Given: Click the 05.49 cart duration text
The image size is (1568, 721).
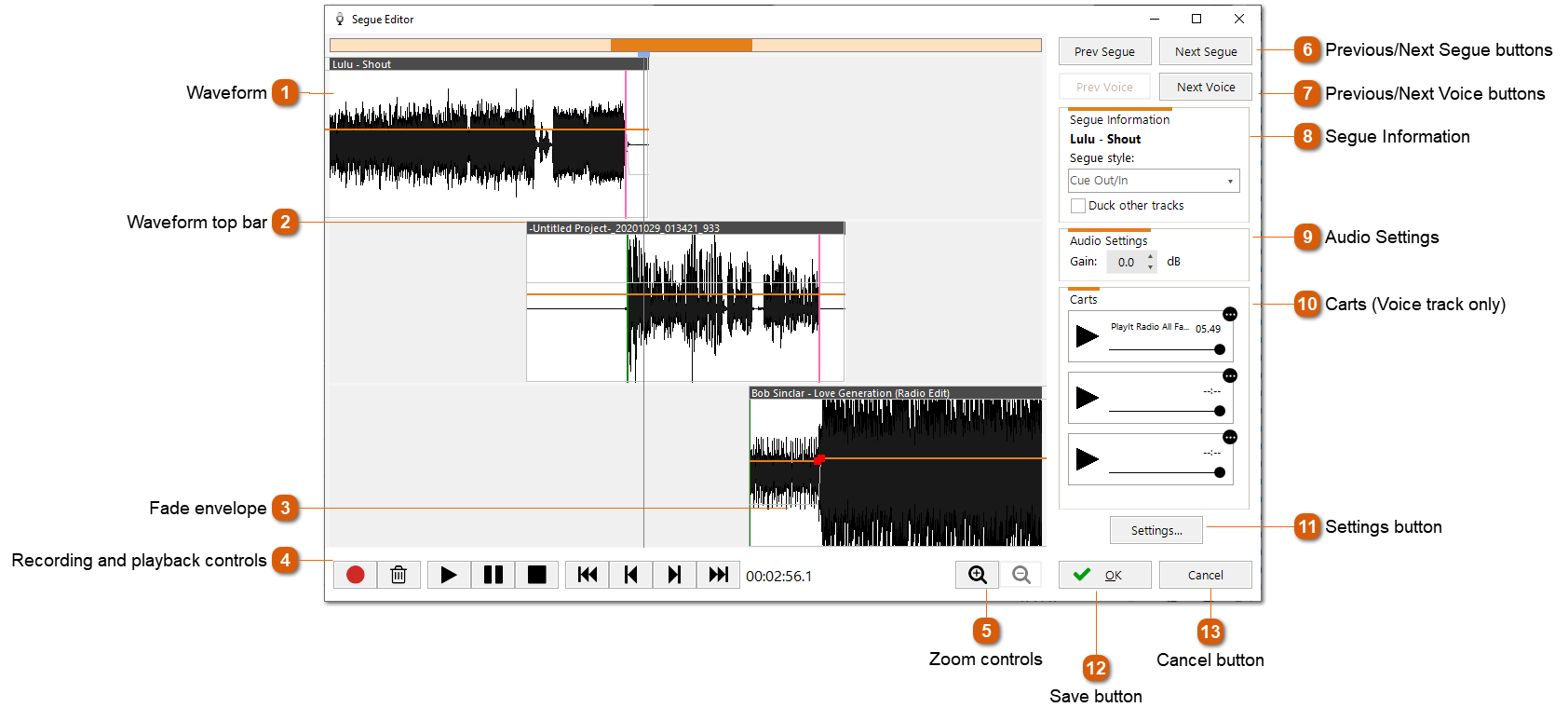Looking at the screenshot, I should [1208, 329].
